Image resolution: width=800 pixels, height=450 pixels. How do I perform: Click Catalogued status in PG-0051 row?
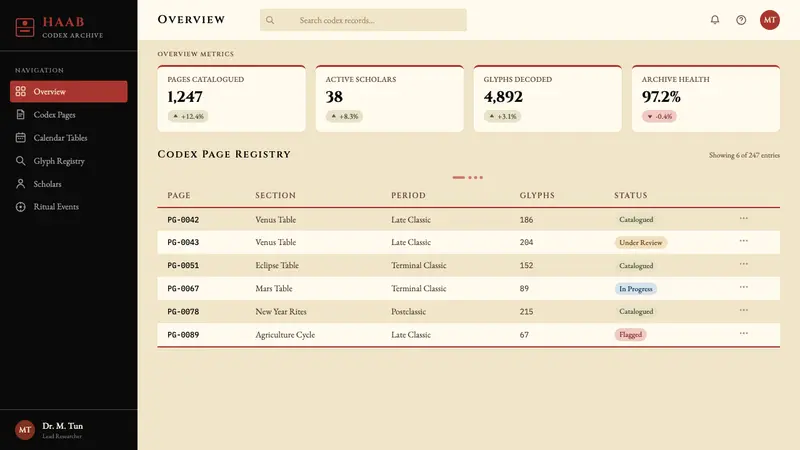(636, 265)
